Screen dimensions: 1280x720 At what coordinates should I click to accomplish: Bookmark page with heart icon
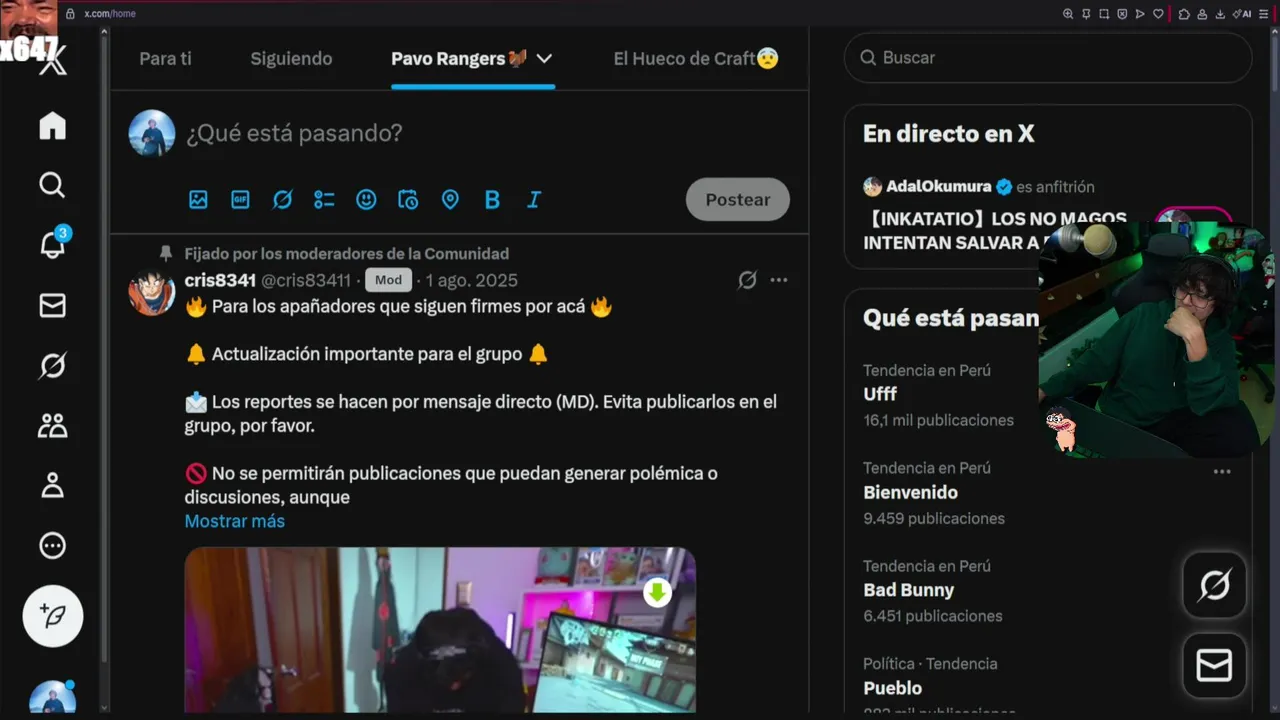[1158, 14]
